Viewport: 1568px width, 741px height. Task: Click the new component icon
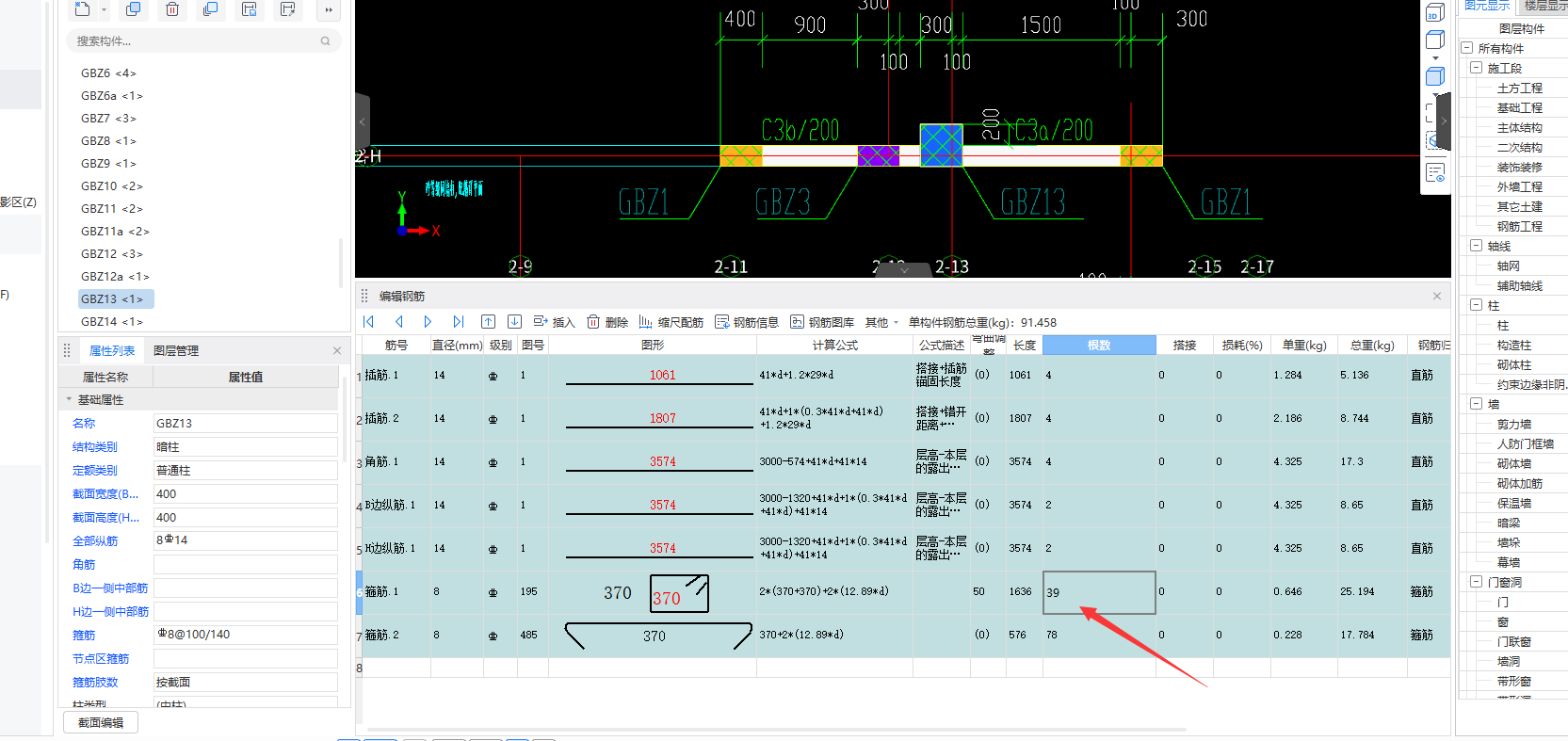[x=83, y=9]
